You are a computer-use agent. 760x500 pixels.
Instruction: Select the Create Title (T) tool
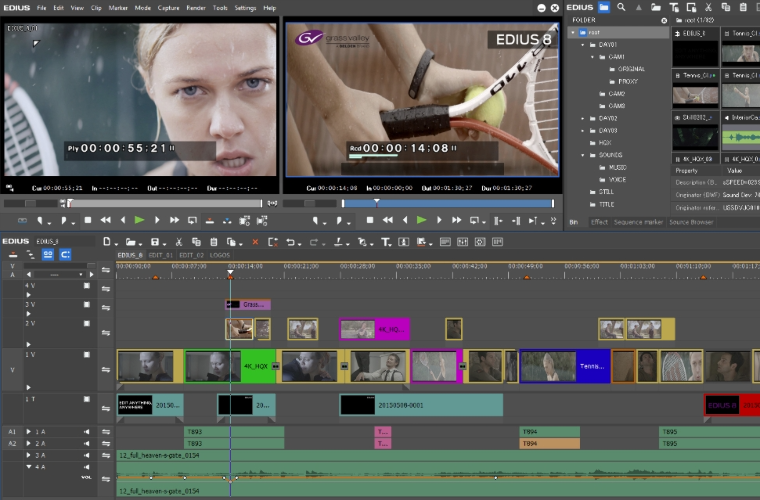pyautogui.click(x=387, y=242)
